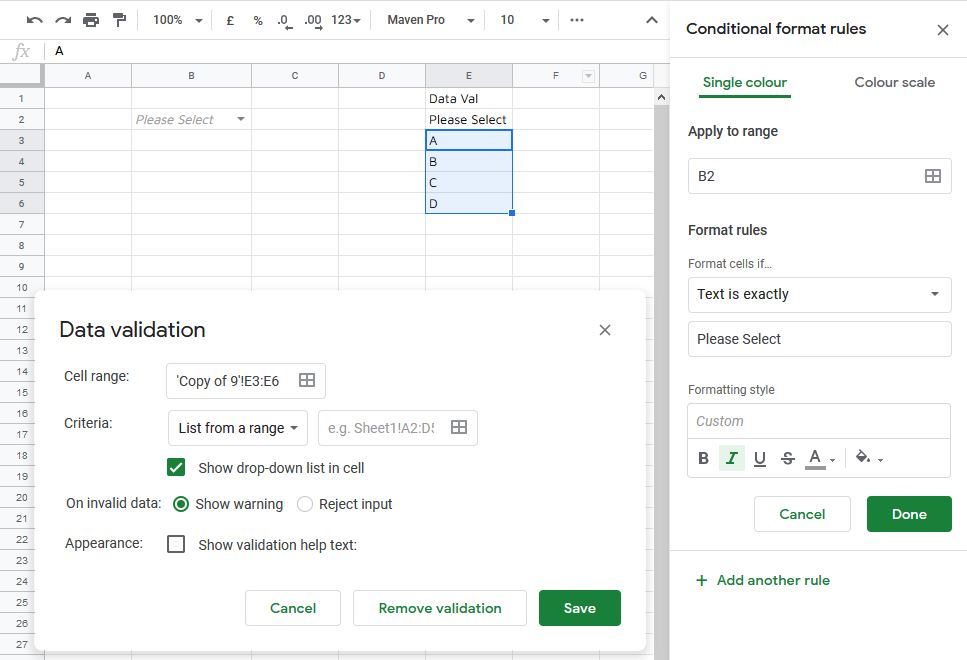The width and height of the screenshot is (967, 660).
Task: Toggle strikethrough in Formatting style
Action: click(x=786, y=457)
